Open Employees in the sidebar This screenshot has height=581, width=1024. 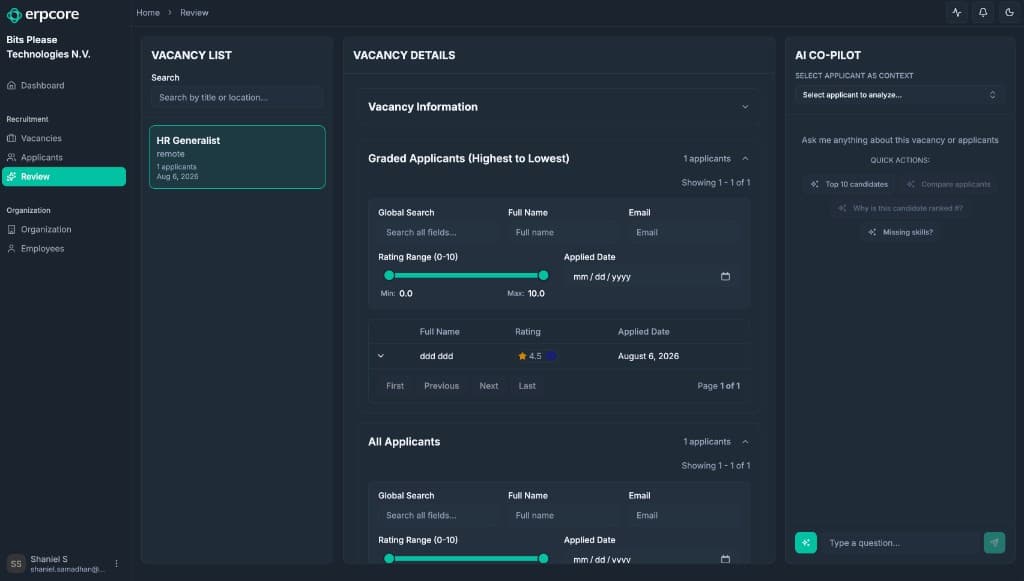point(64,249)
